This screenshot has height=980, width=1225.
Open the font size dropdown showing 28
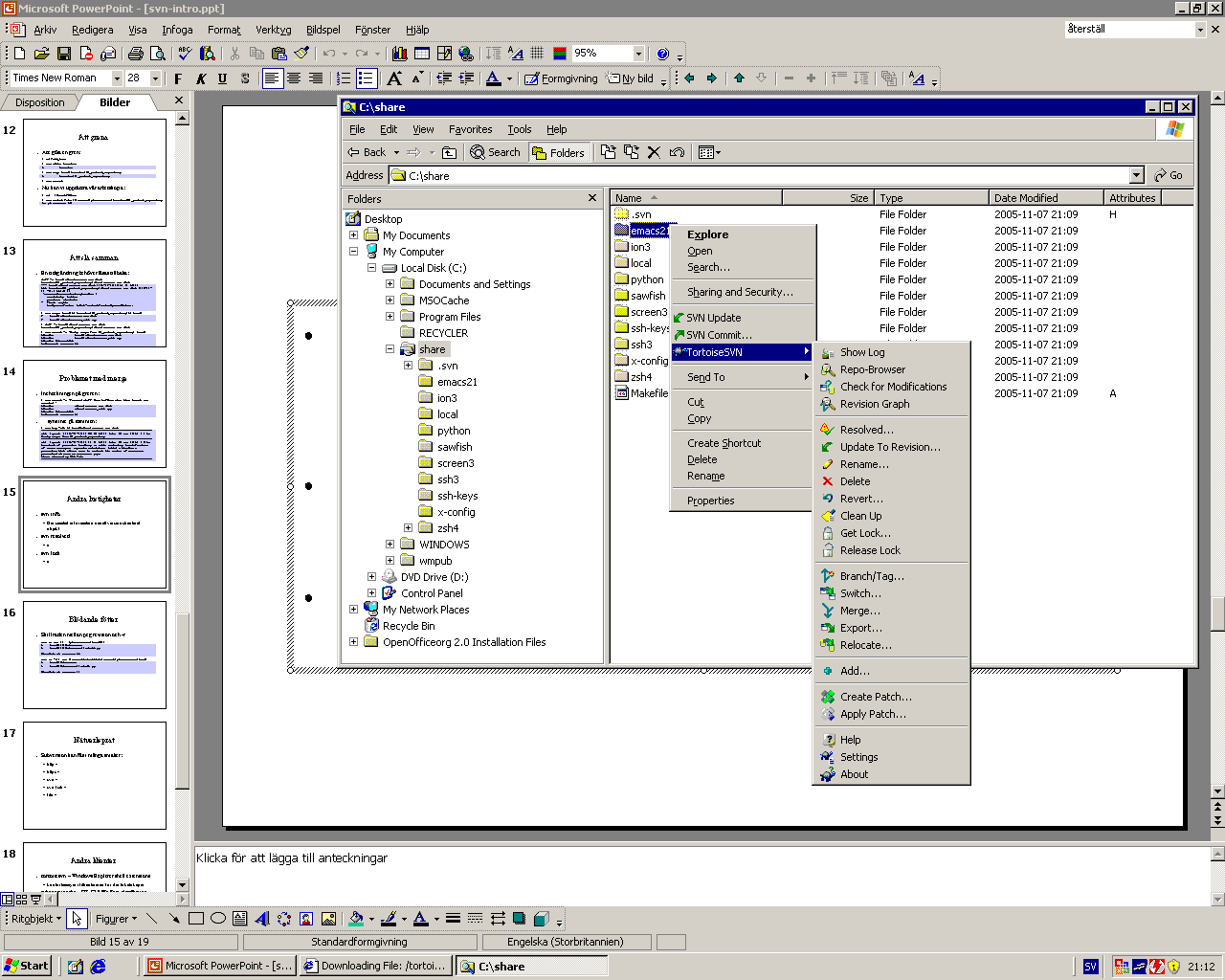pyautogui.click(x=155, y=78)
